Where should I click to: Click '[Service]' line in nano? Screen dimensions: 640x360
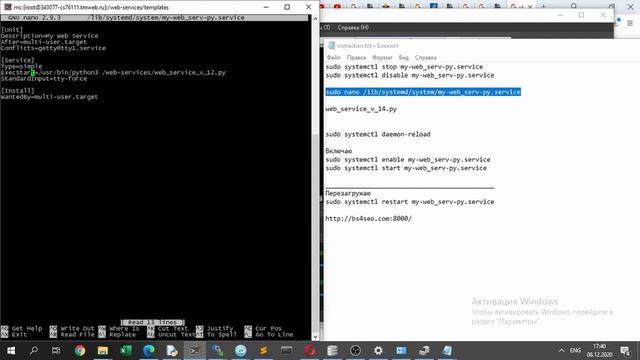click(18, 60)
